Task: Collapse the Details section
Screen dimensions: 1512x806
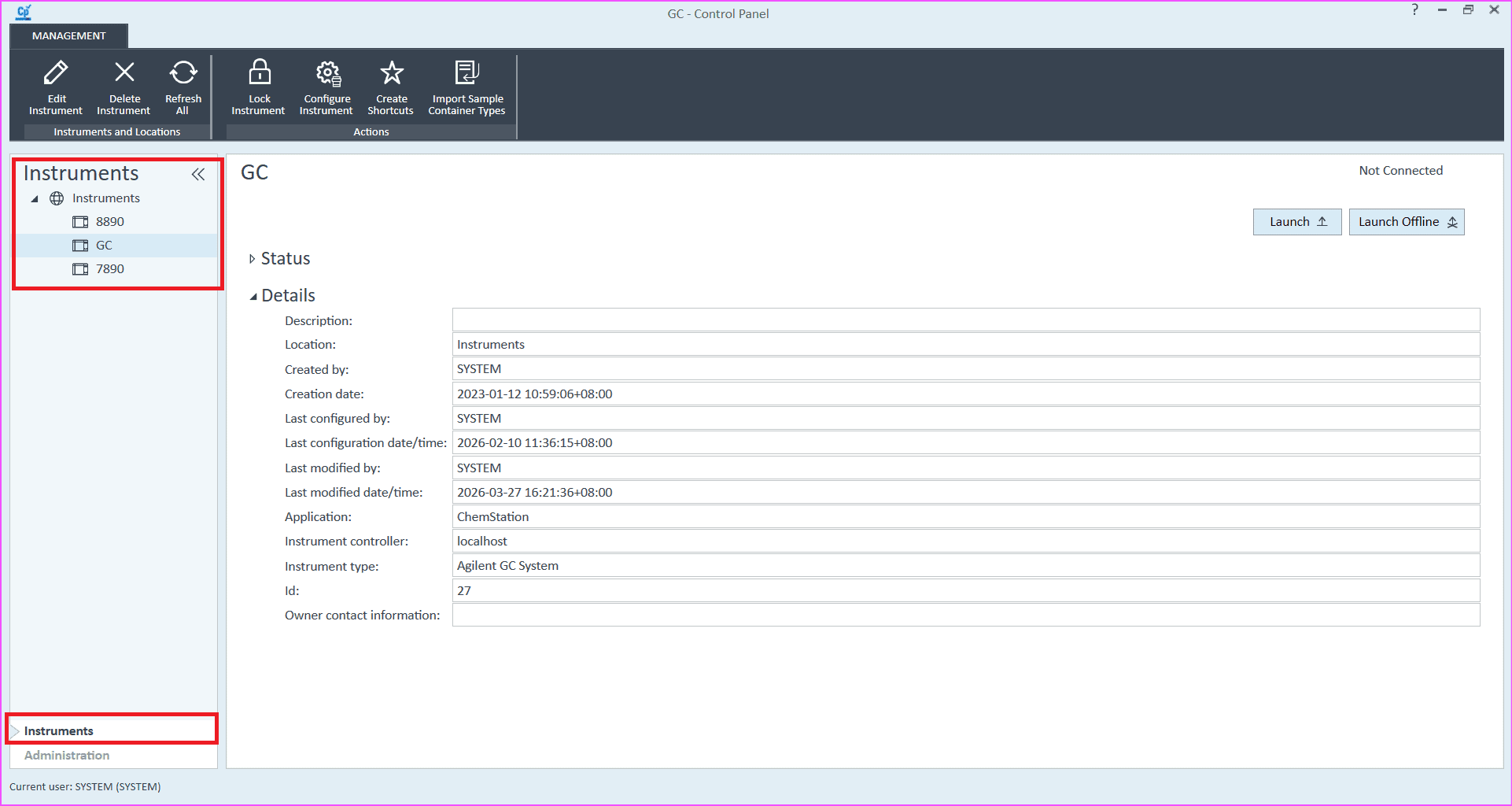Action: tap(253, 296)
